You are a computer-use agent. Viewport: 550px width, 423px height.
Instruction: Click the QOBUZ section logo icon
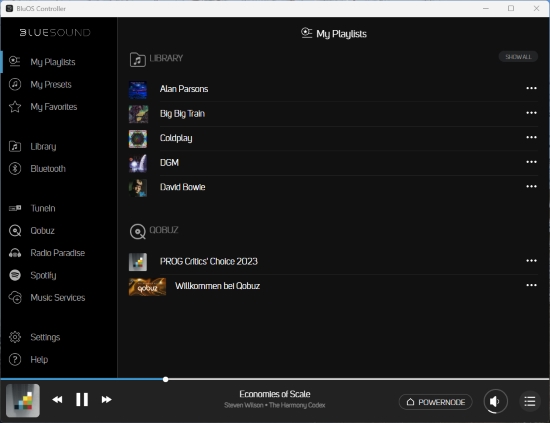(x=138, y=231)
